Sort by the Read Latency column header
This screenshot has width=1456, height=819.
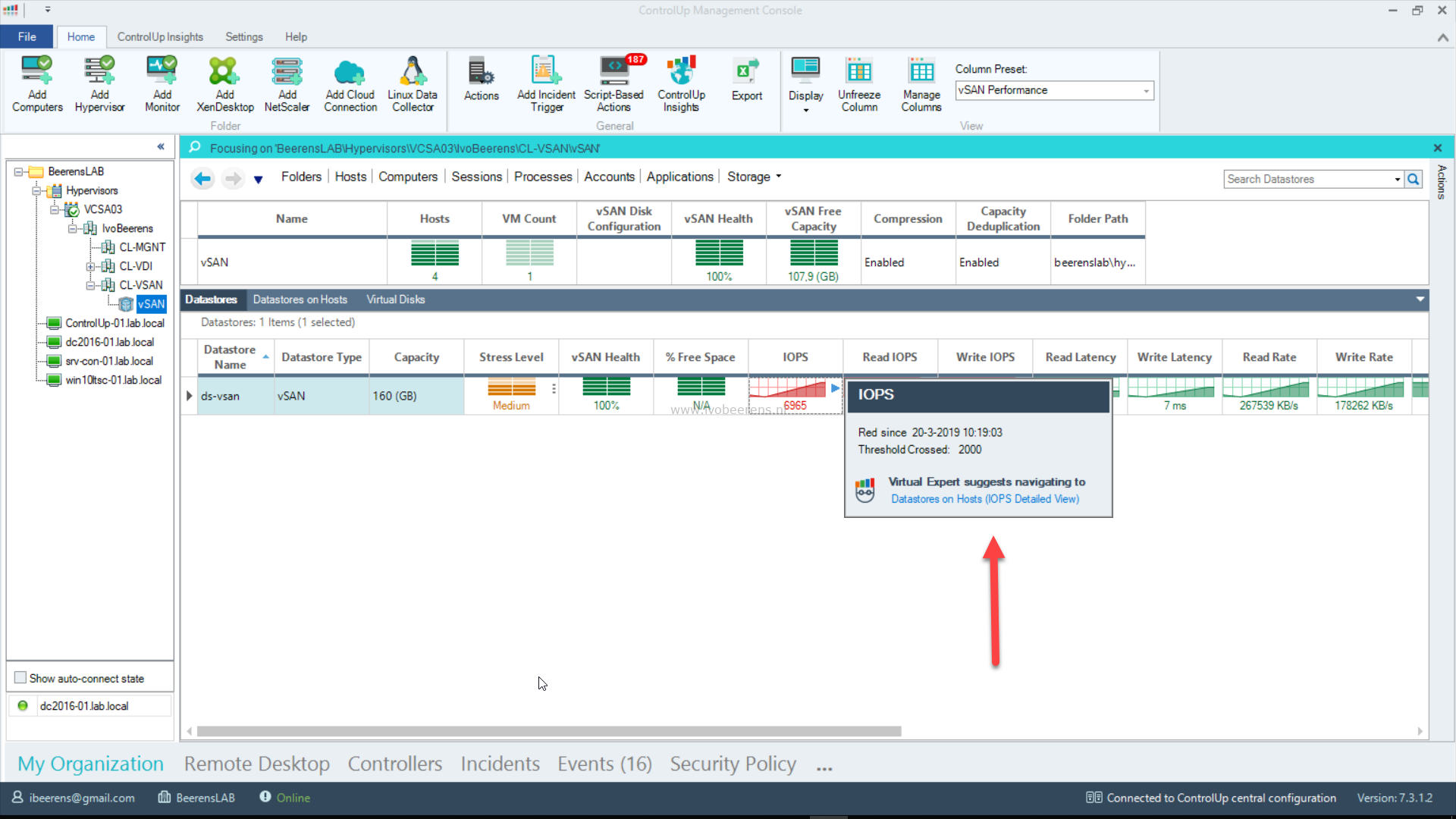(x=1080, y=357)
